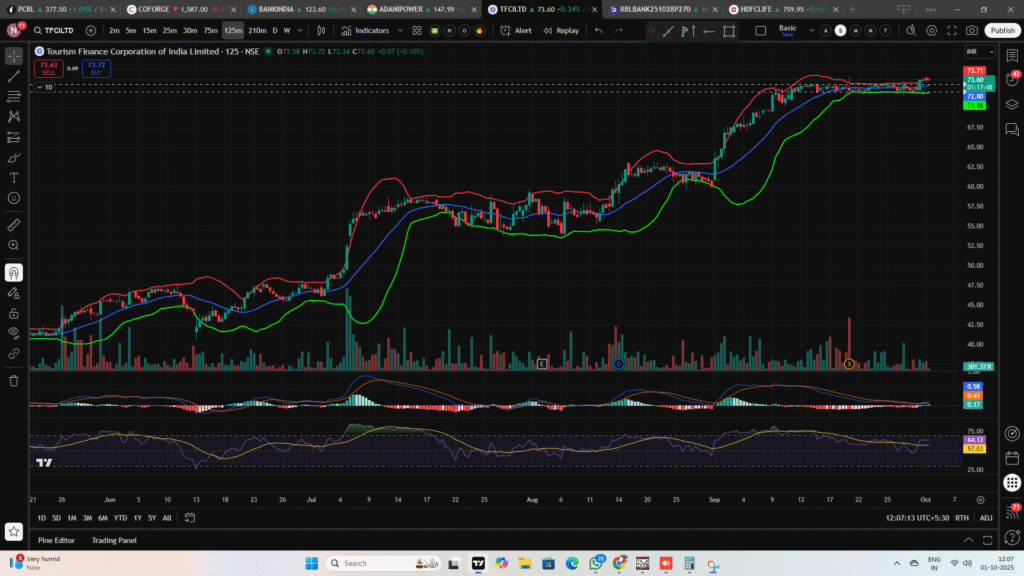Select the trend line drawing tool
This screenshot has width=1024, height=576.
coord(14,76)
